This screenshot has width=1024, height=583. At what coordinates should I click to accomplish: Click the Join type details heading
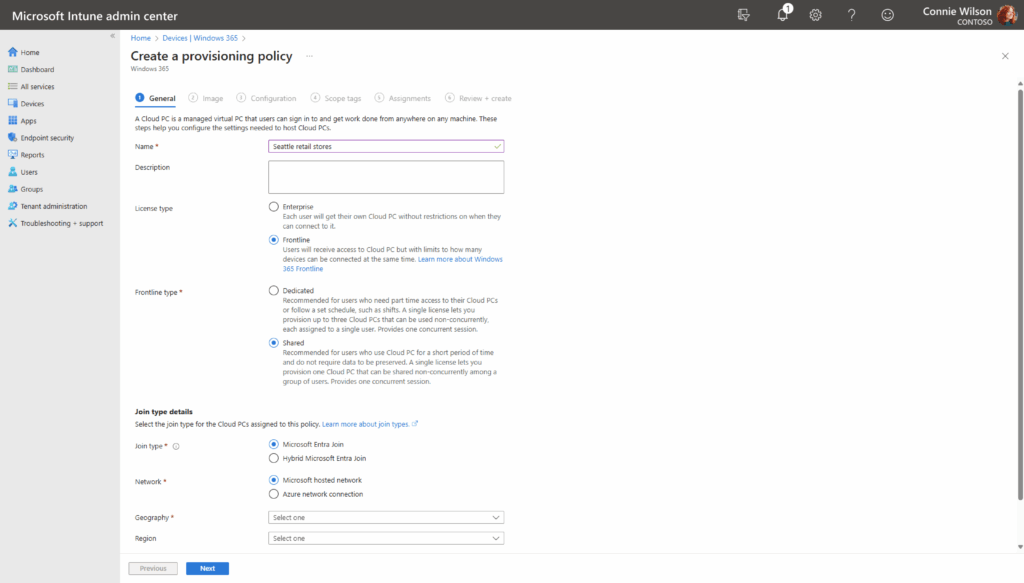click(x=164, y=412)
